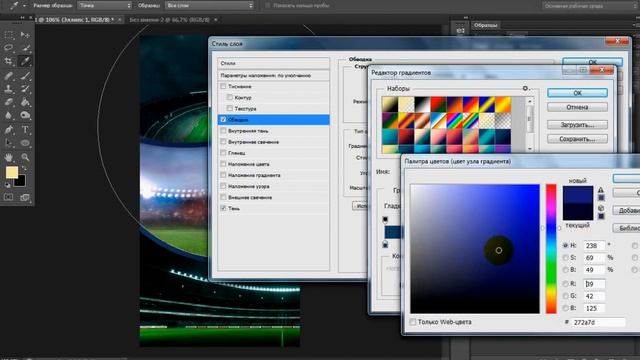Enable Тиснение checkbox in layer styles
Screen dimensions: 640x360
click(223, 86)
